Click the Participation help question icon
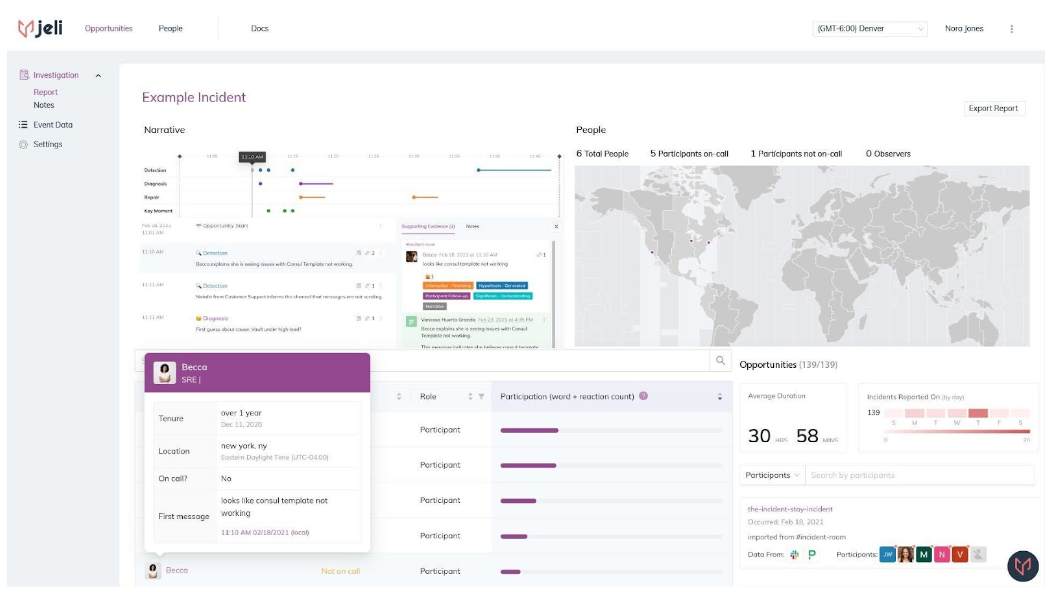The height and width of the screenshot is (592, 1060). tap(644, 396)
